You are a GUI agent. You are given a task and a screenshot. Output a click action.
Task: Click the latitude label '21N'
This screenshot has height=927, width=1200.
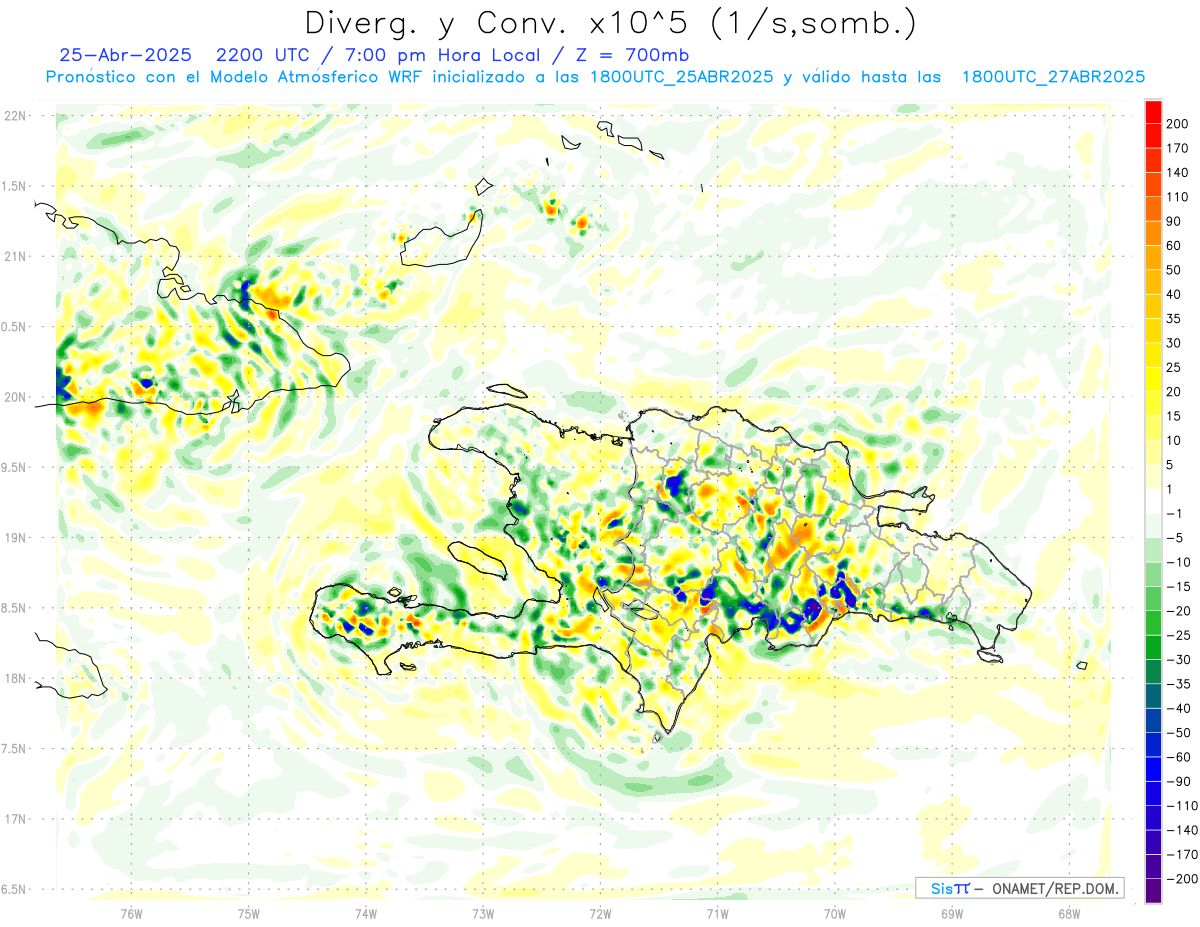pos(14,257)
